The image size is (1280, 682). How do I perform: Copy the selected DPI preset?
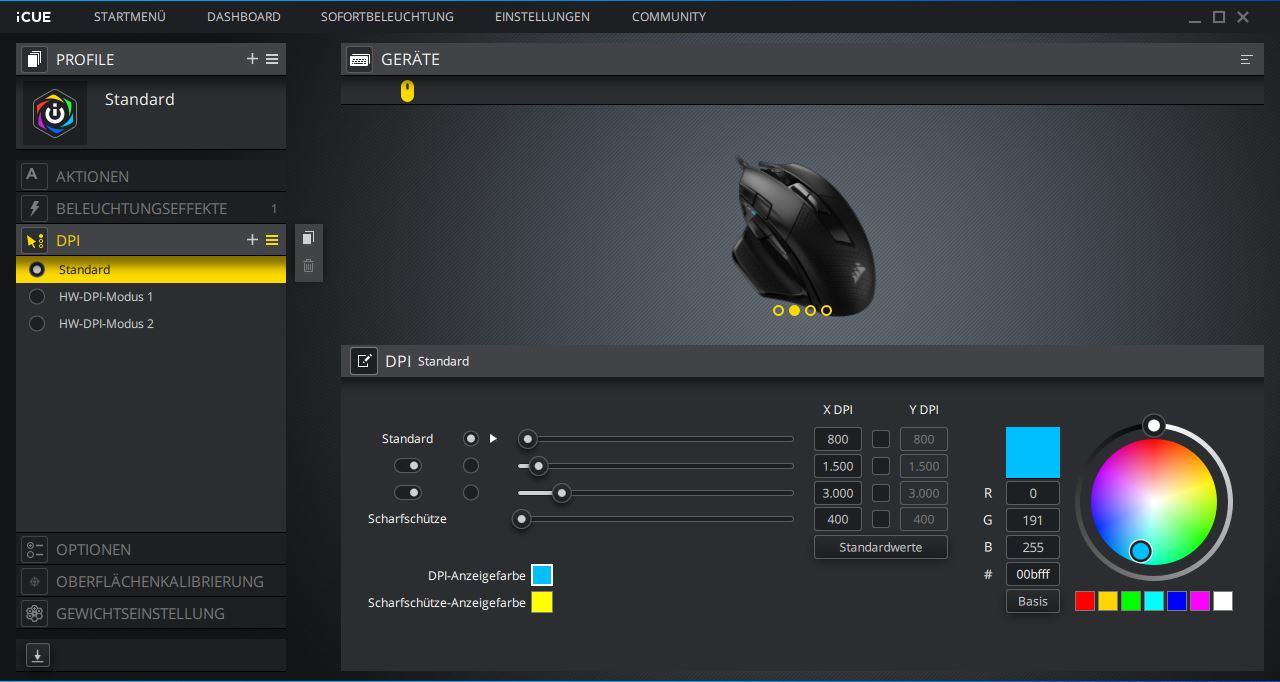[x=308, y=237]
